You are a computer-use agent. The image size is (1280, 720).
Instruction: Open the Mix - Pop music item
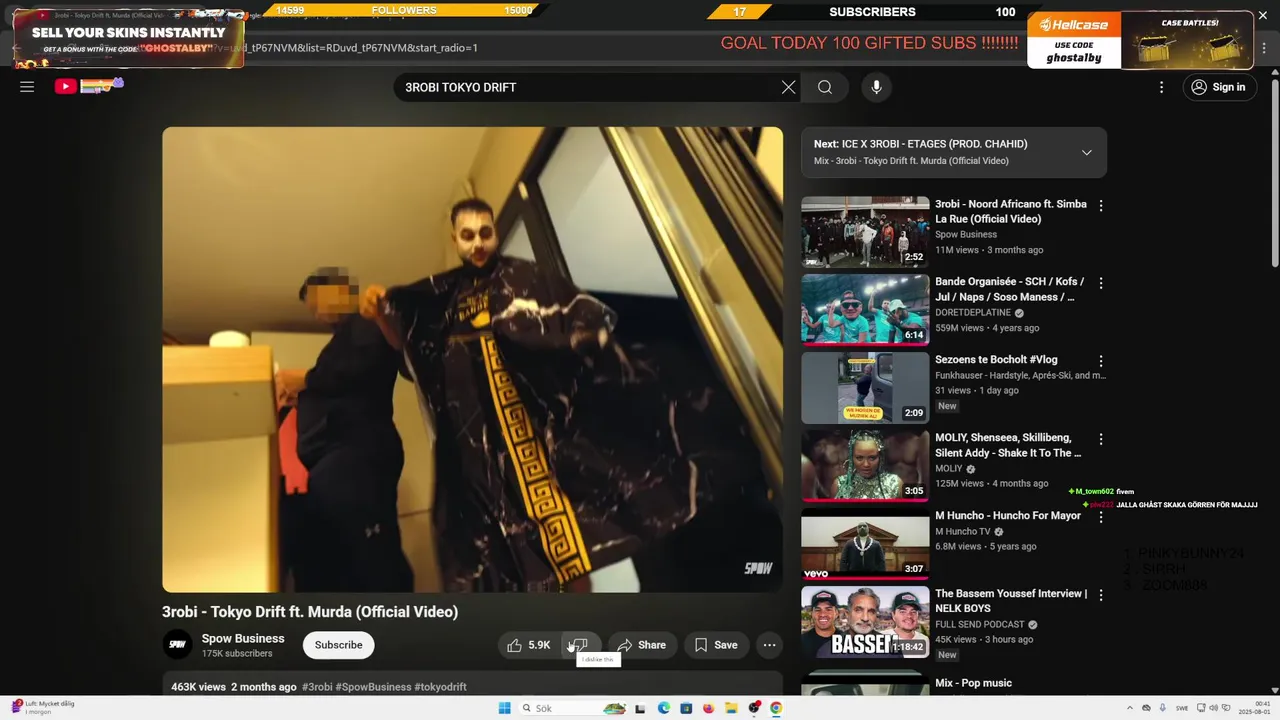pos(973,683)
